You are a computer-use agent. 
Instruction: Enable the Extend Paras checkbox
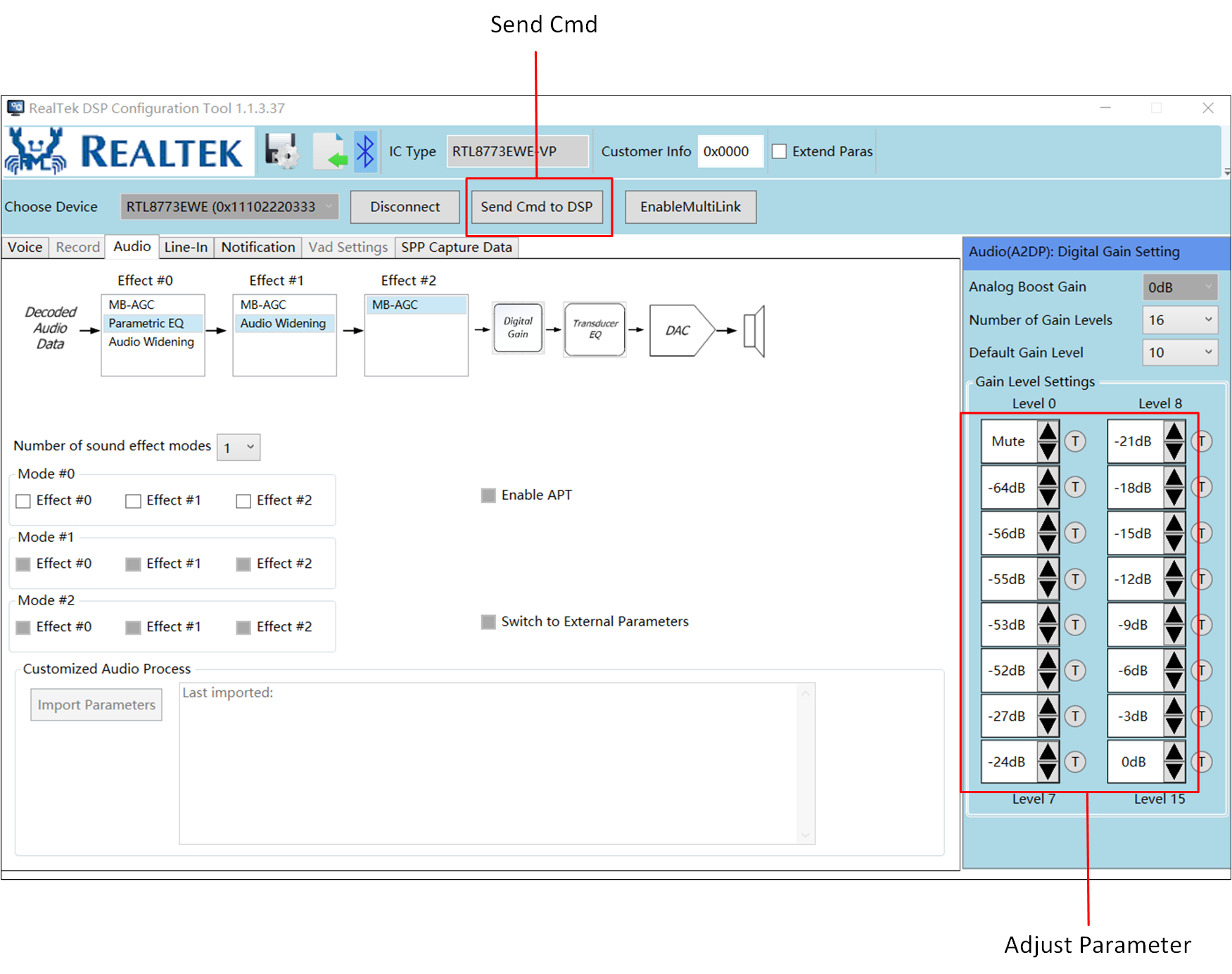pos(780,151)
